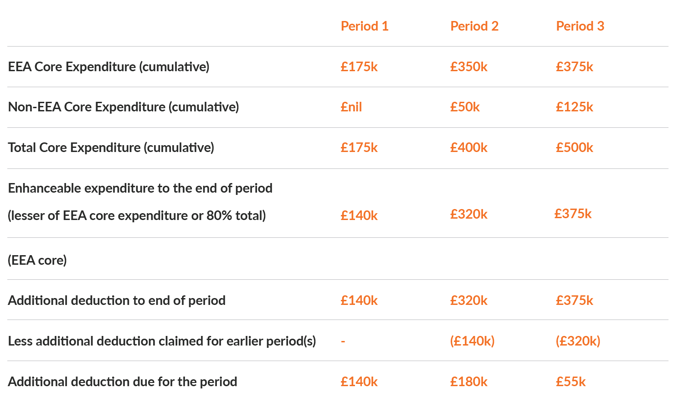Click the (£140k) earlier-period deduction value
684x413 pixels.
(x=472, y=341)
